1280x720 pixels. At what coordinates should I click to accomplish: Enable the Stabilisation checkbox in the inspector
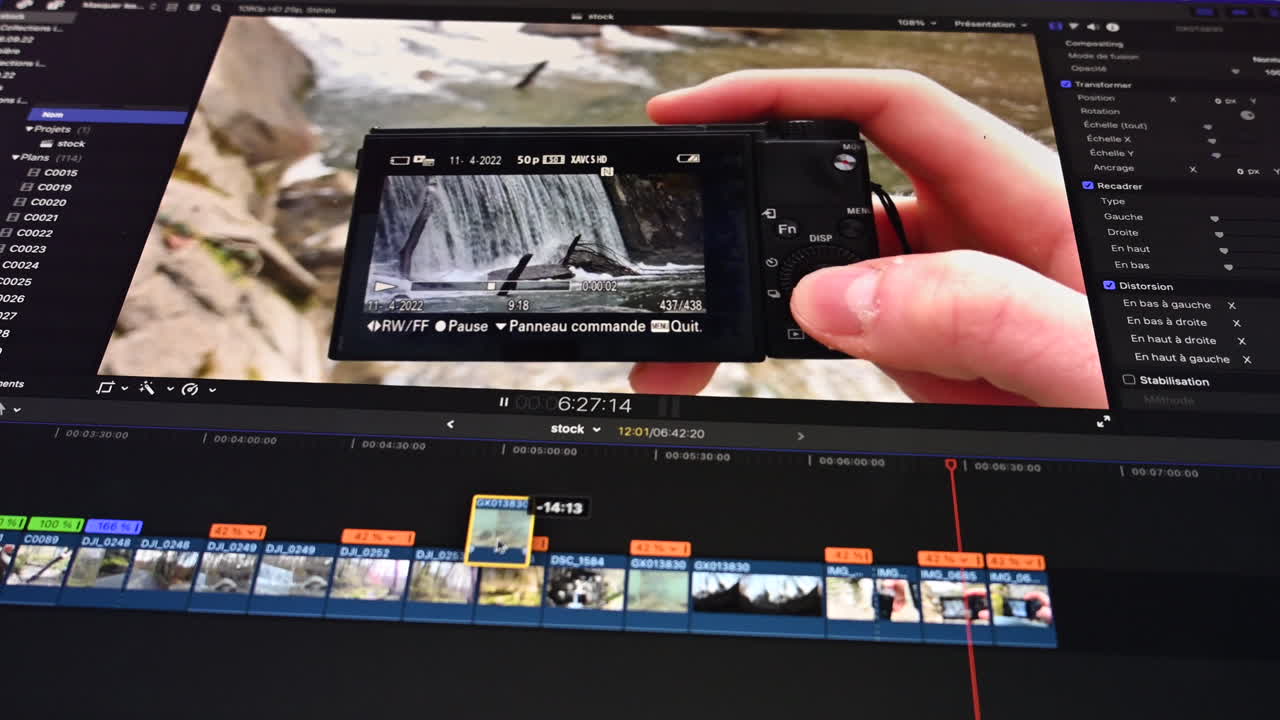pos(1129,380)
